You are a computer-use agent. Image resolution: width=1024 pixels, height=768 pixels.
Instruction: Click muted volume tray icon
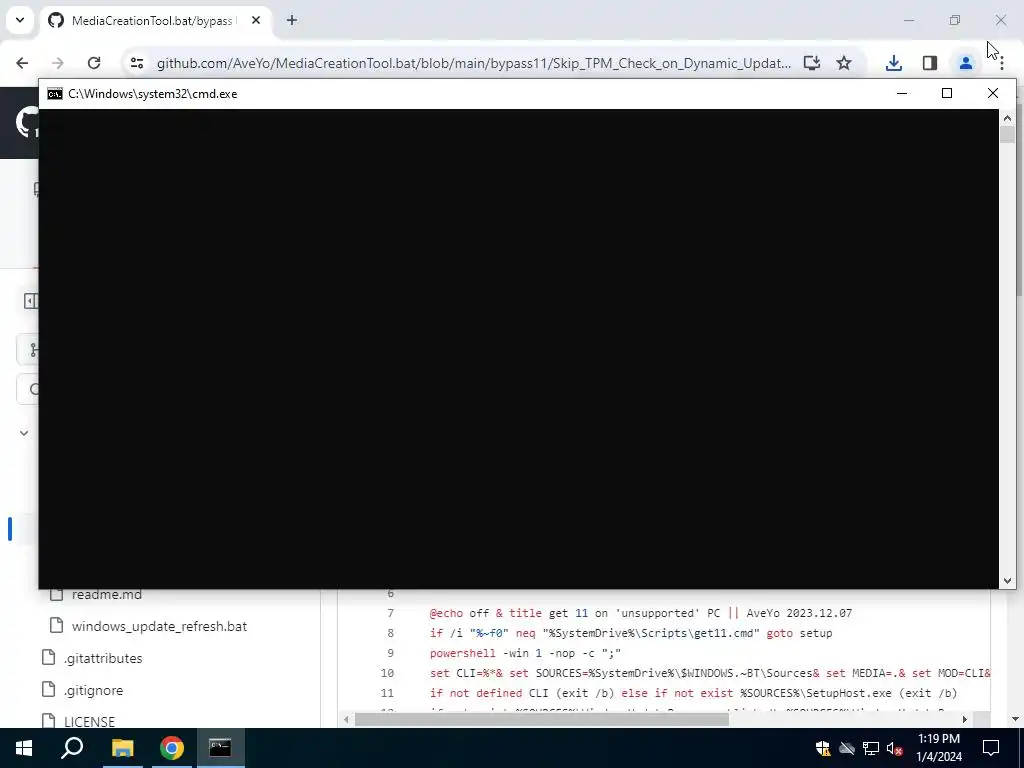pos(895,748)
